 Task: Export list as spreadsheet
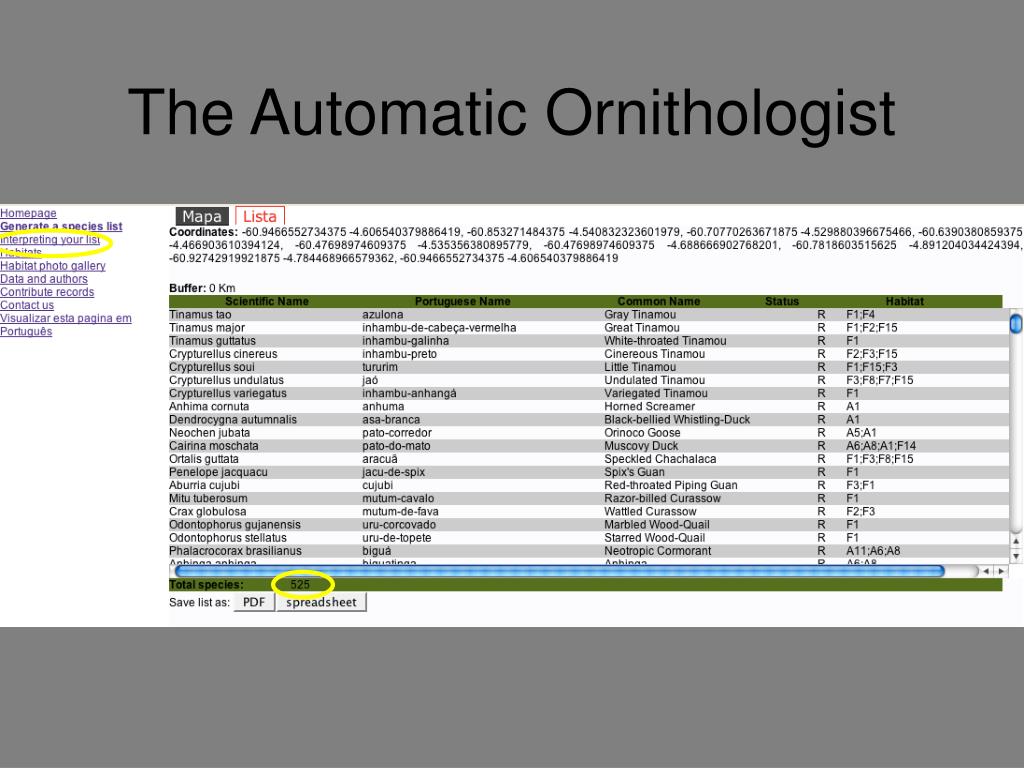[321, 602]
